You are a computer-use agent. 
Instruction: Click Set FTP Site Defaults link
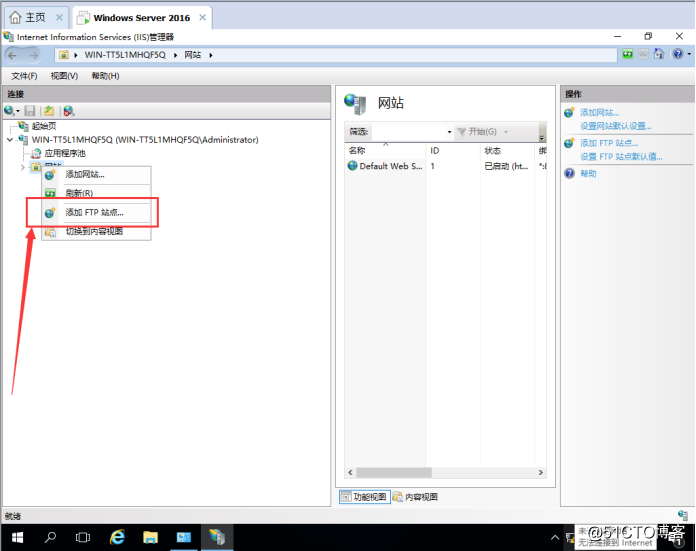(621, 157)
